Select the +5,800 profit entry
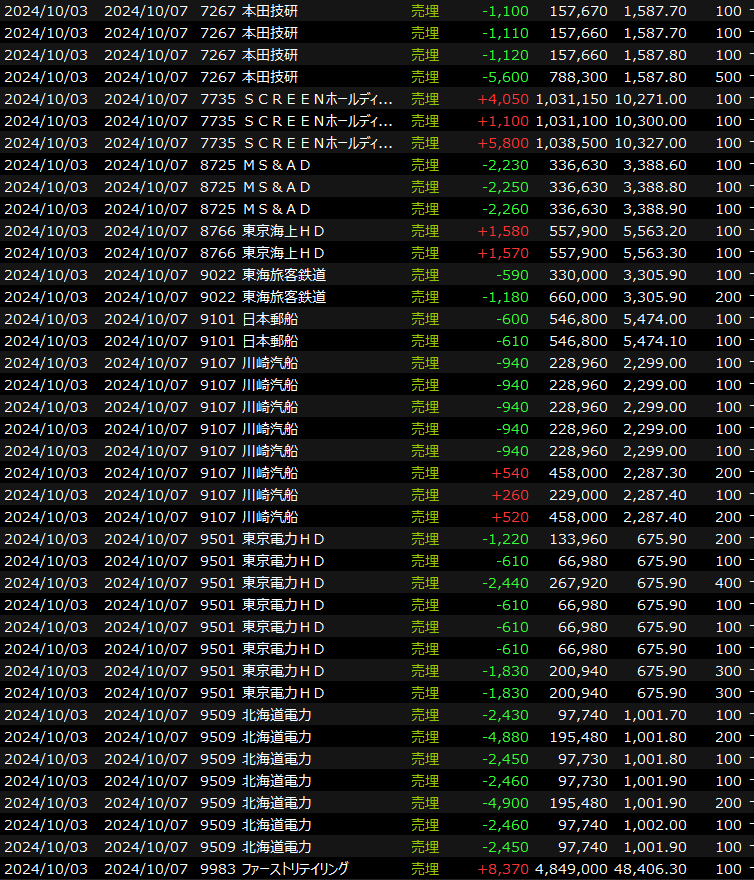This screenshot has width=754, height=880. click(x=503, y=143)
